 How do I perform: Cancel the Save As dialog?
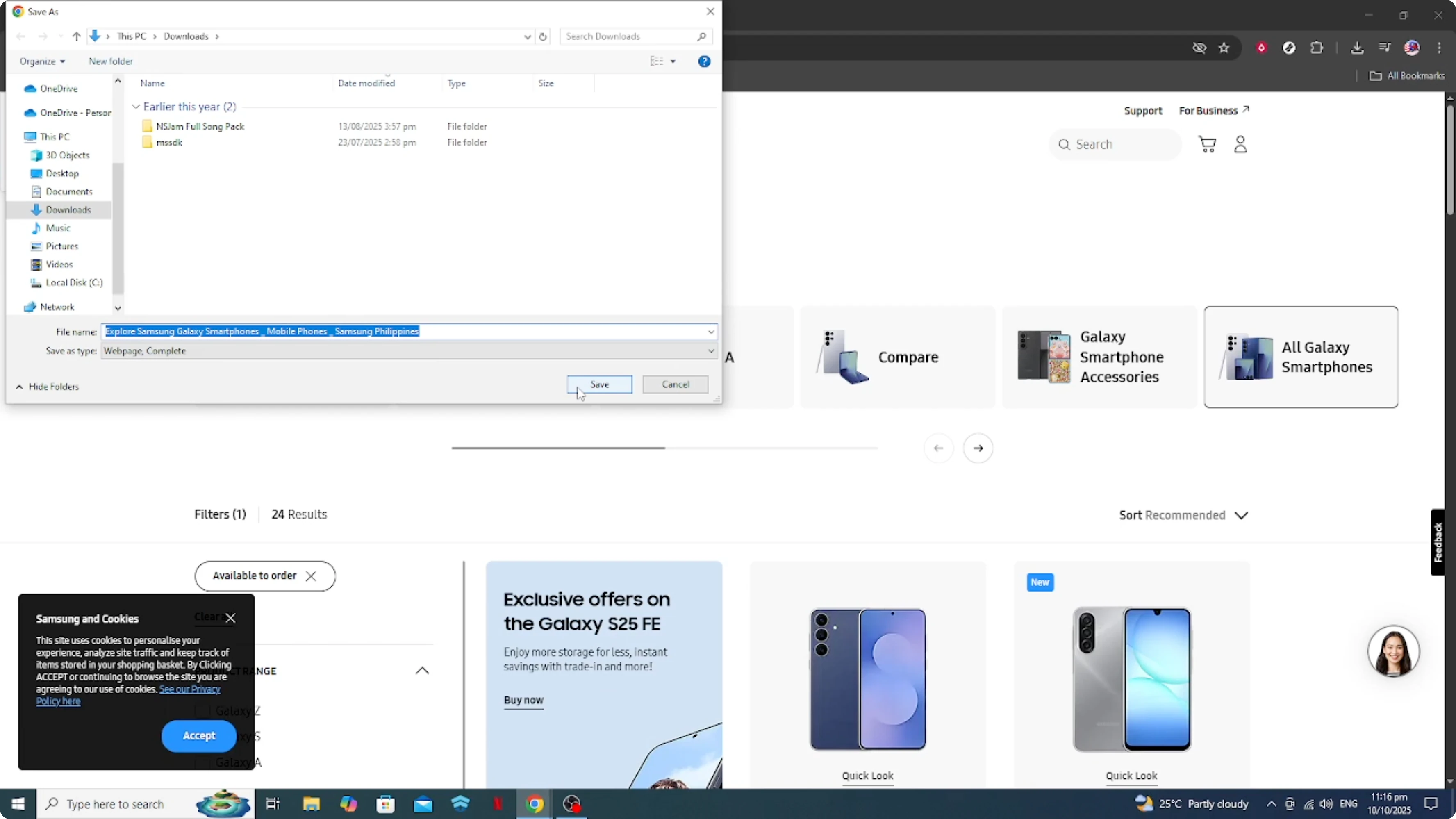point(675,384)
